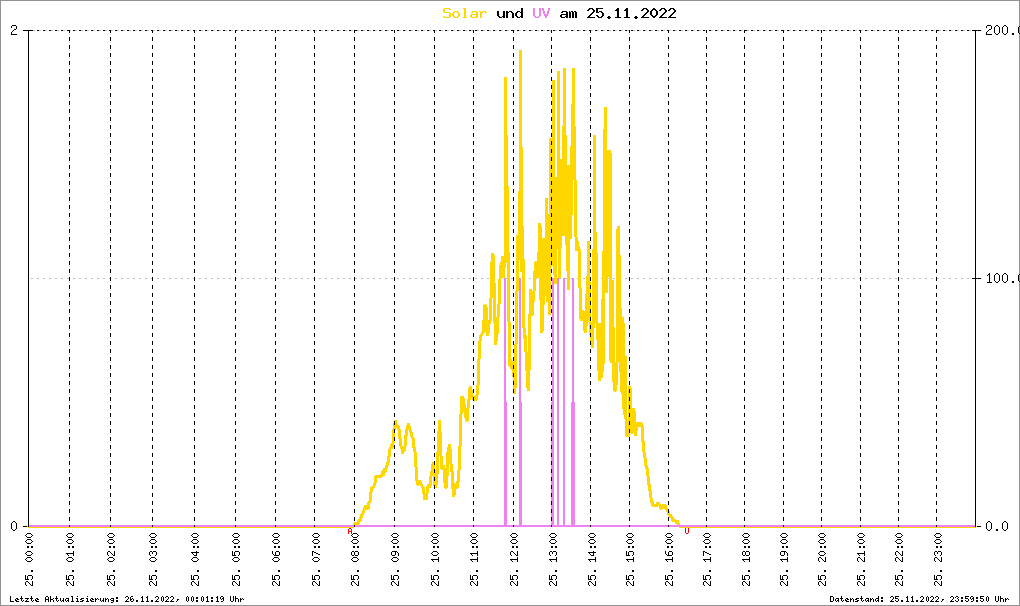Viewport: 1020px width, 606px height.
Task: Click the word 'und' in the chart title
Action: pos(510,13)
